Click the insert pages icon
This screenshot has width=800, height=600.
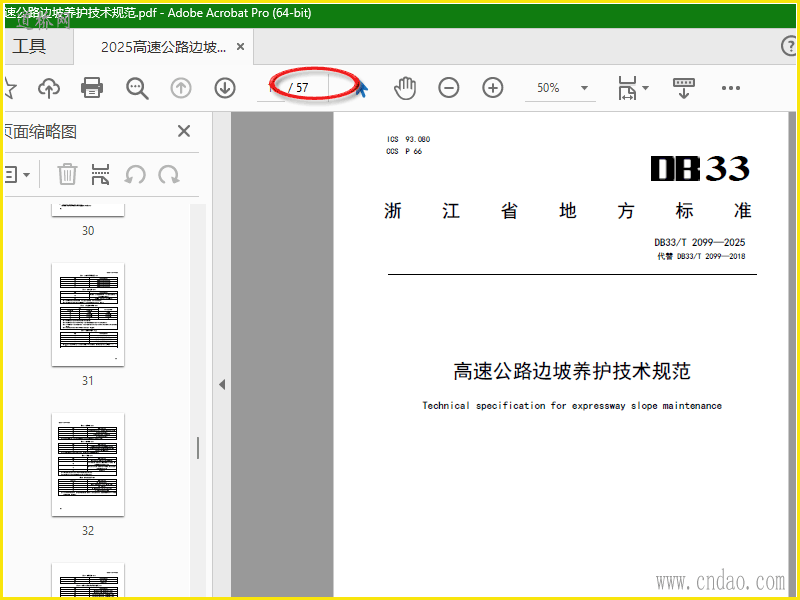tap(101, 174)
